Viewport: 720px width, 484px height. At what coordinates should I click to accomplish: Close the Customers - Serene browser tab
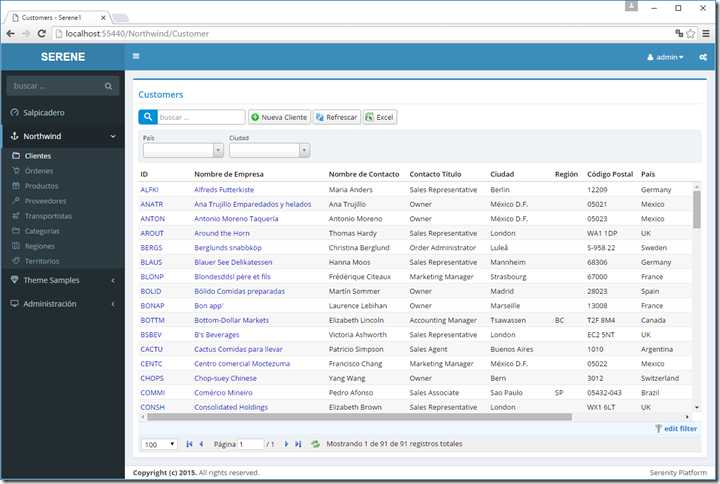tap(103, 17)
